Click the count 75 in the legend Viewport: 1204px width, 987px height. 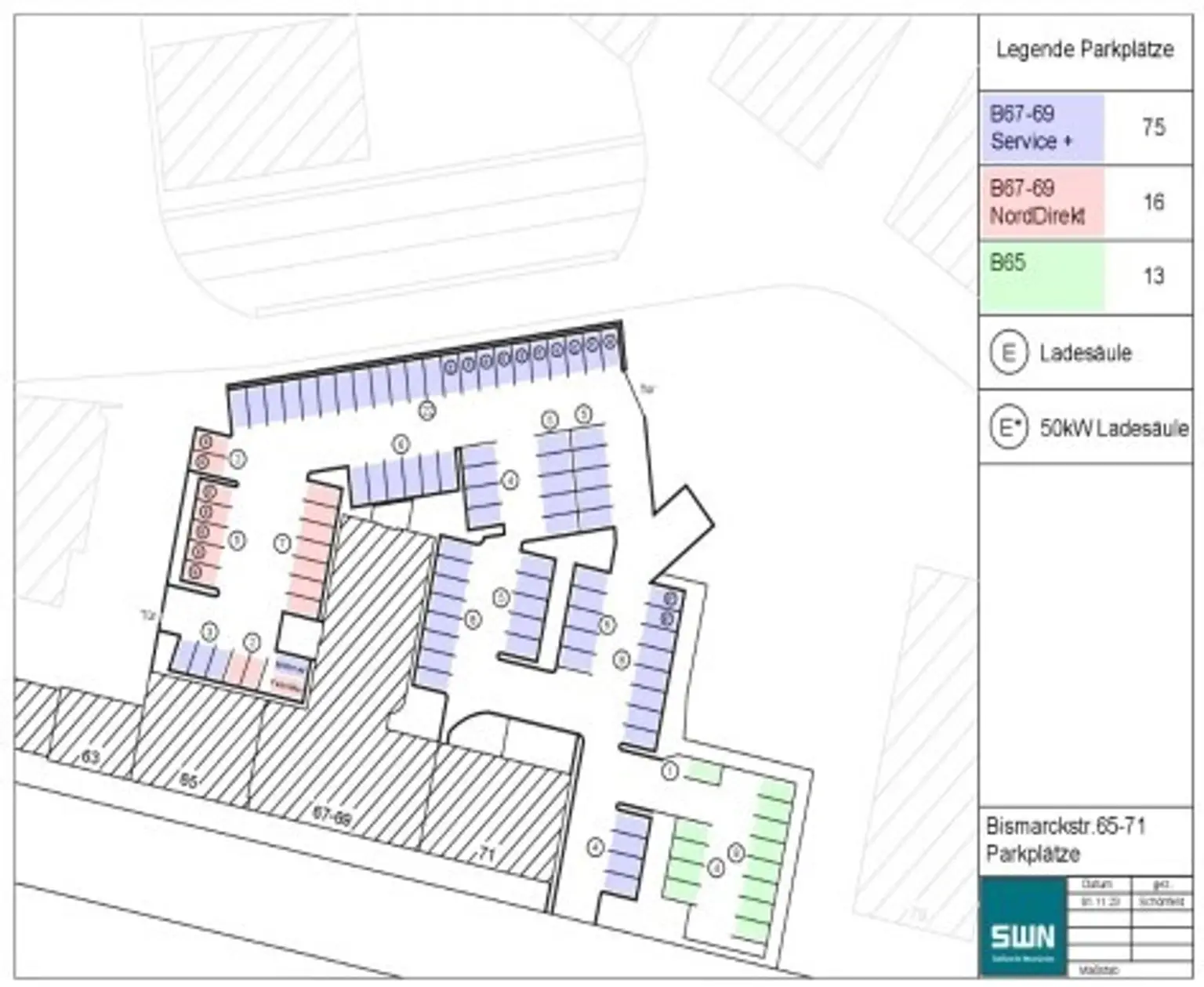[1153, 127]
